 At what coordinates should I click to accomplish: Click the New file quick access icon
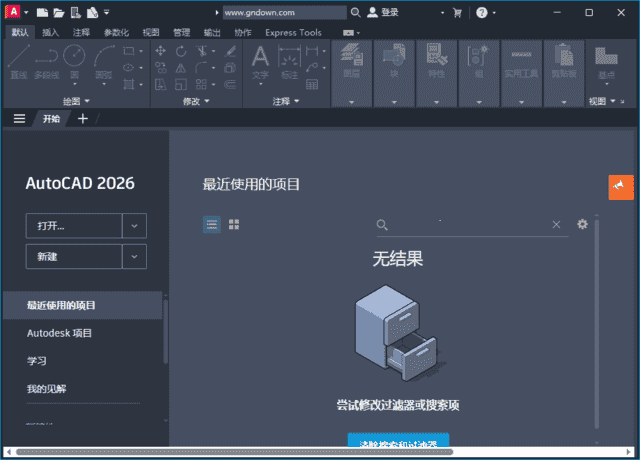click(x=42, y=13)
